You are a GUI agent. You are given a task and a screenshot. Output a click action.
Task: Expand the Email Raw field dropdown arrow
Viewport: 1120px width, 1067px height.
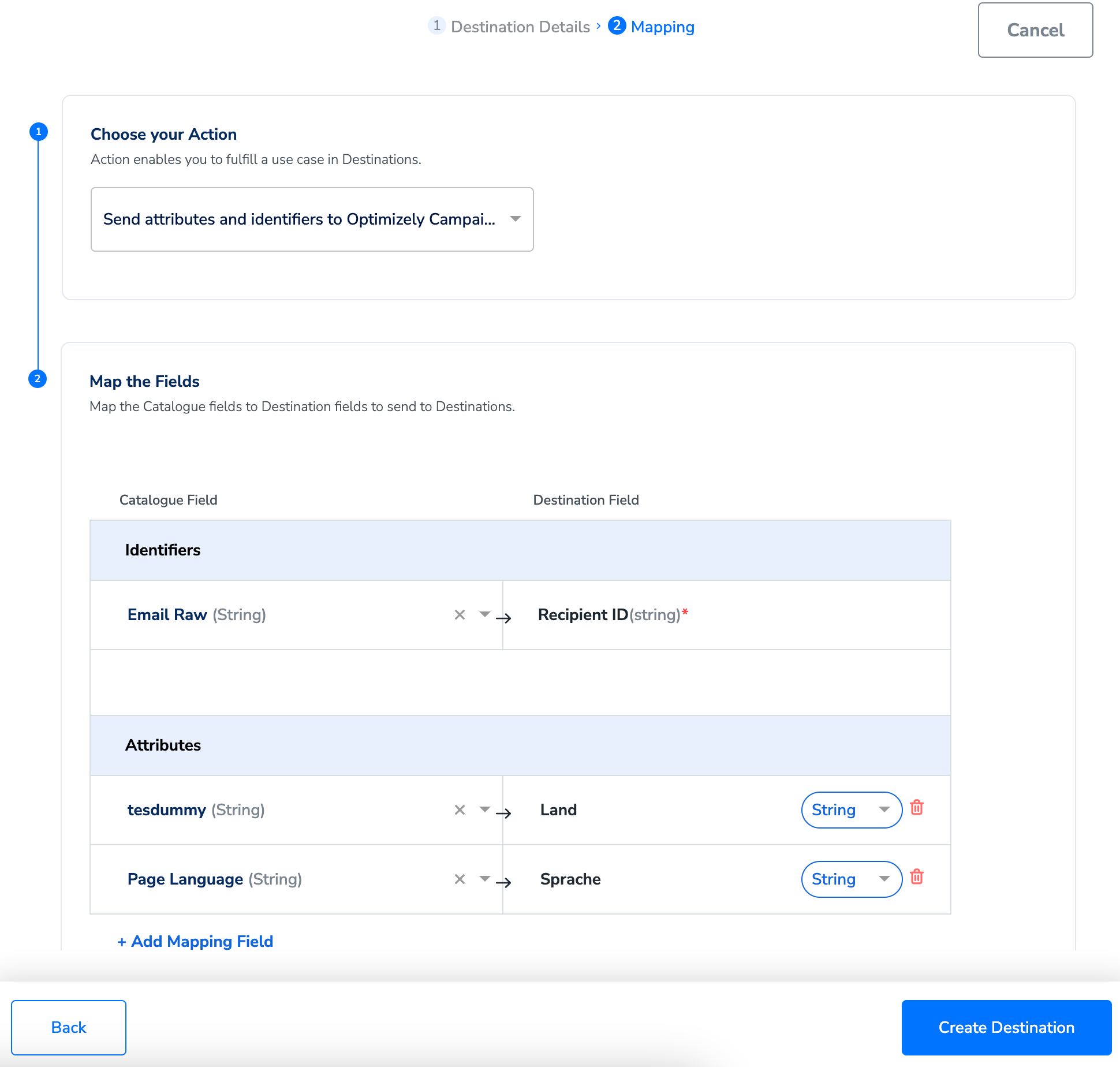pyautogui.click(x=484, y=614)
